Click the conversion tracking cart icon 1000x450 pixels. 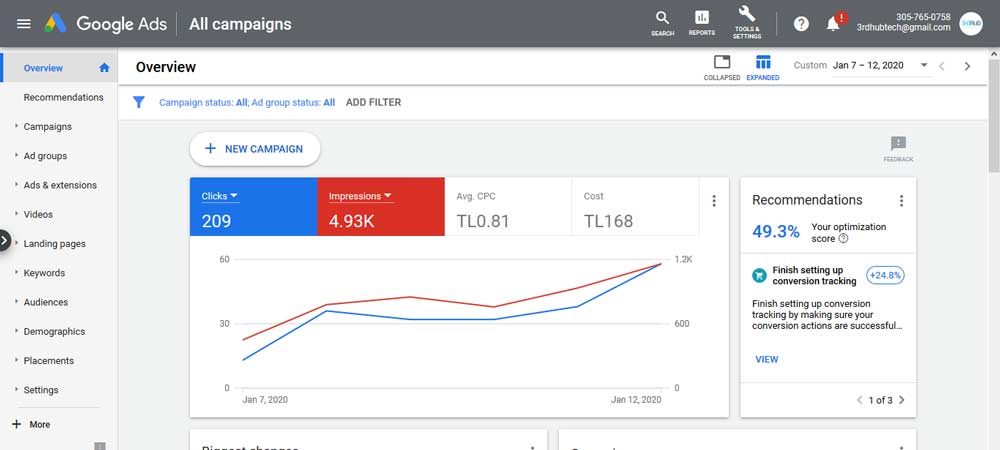click(x=759, y=275)
